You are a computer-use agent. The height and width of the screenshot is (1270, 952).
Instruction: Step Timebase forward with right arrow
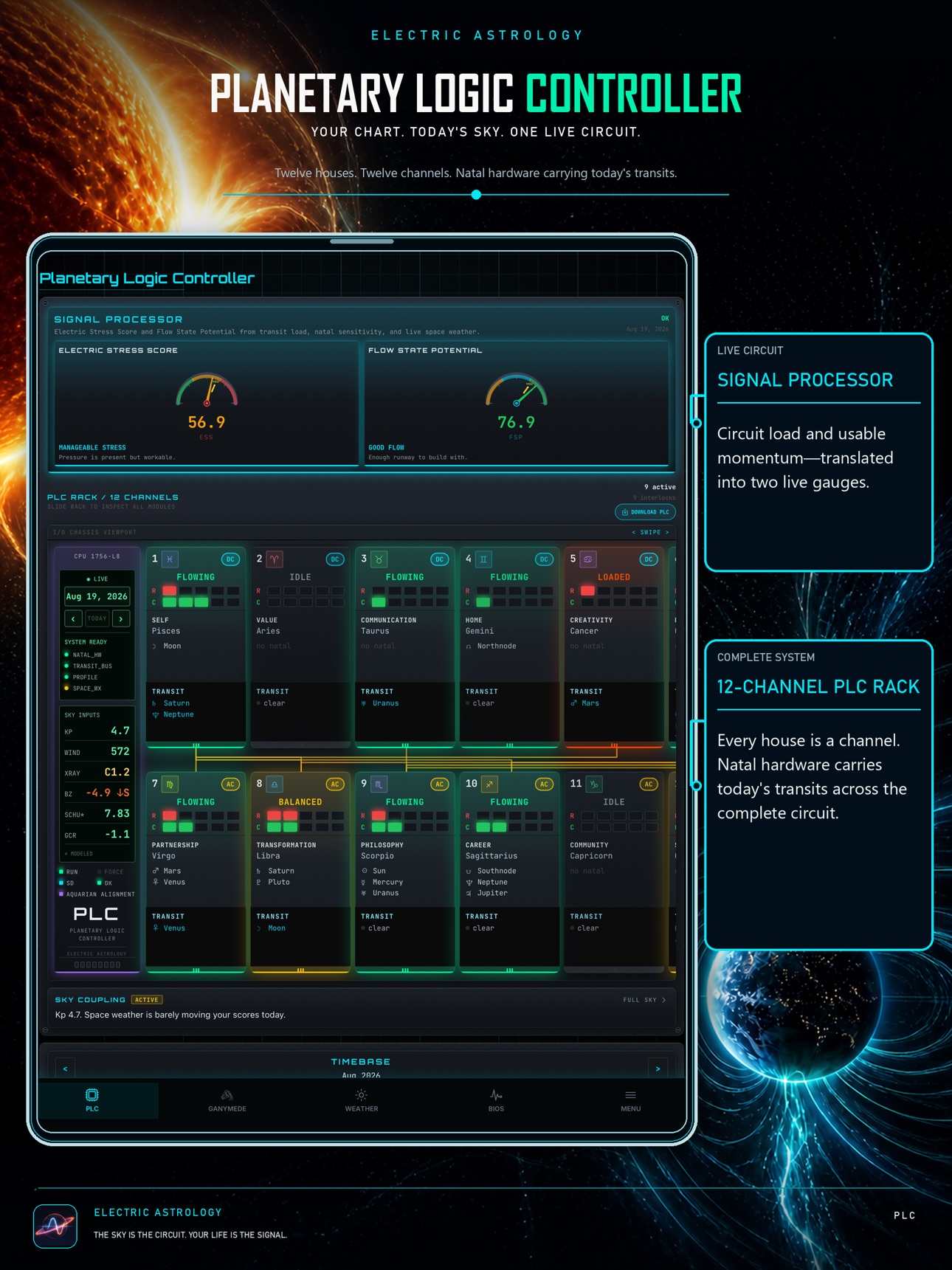[658, 1069]
